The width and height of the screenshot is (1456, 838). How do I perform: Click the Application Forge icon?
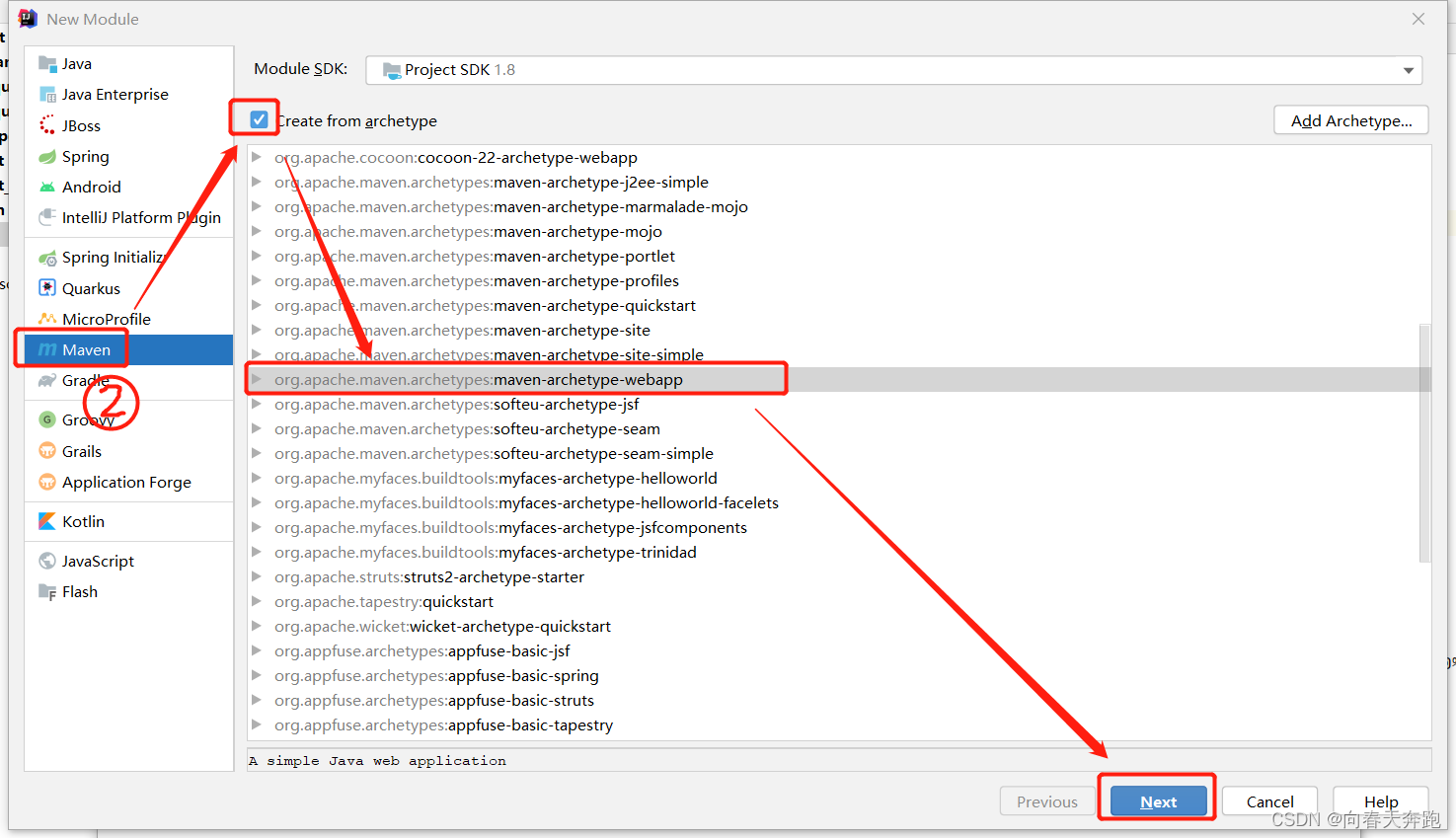47,482
